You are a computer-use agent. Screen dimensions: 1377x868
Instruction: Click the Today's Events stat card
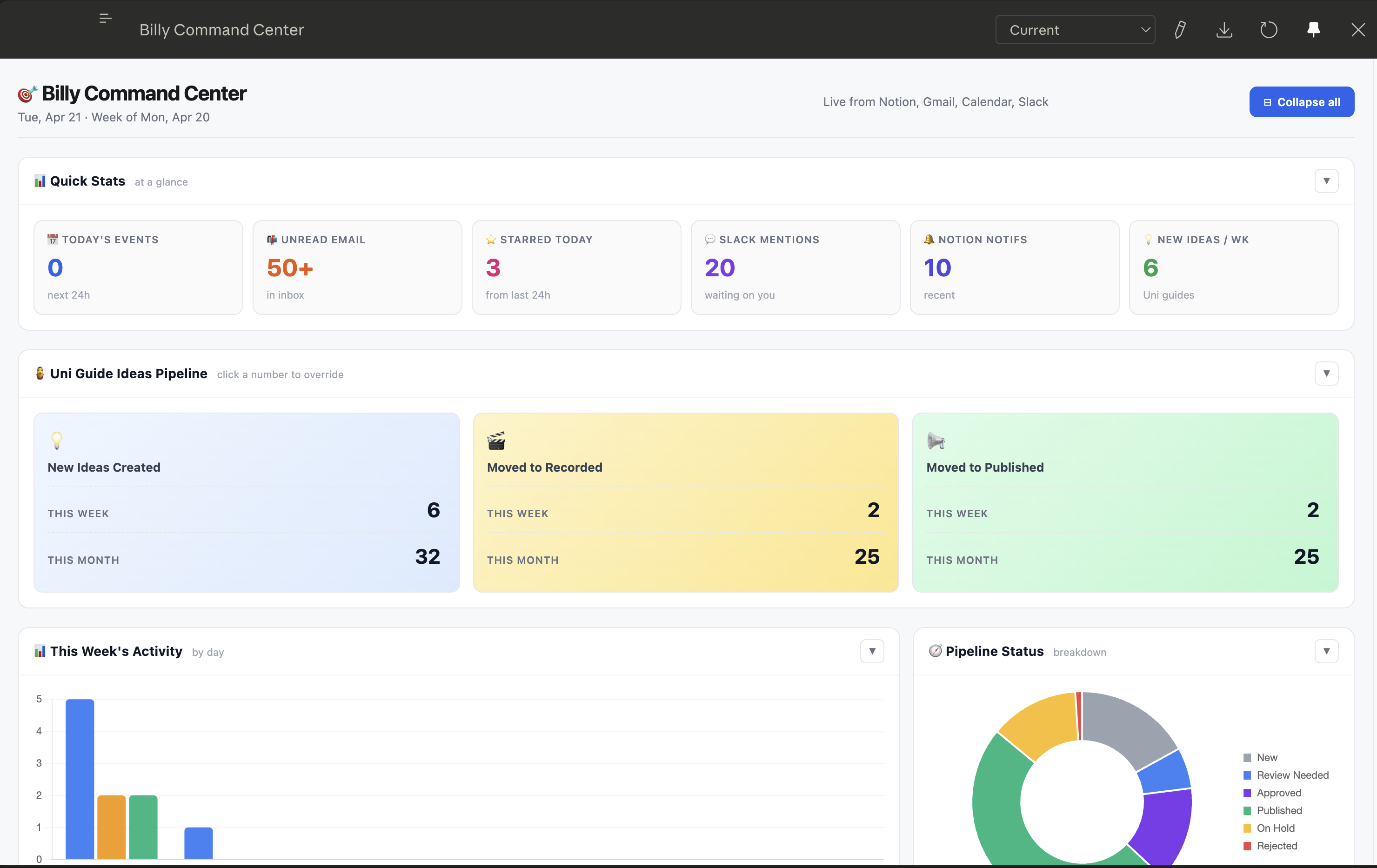138,267
